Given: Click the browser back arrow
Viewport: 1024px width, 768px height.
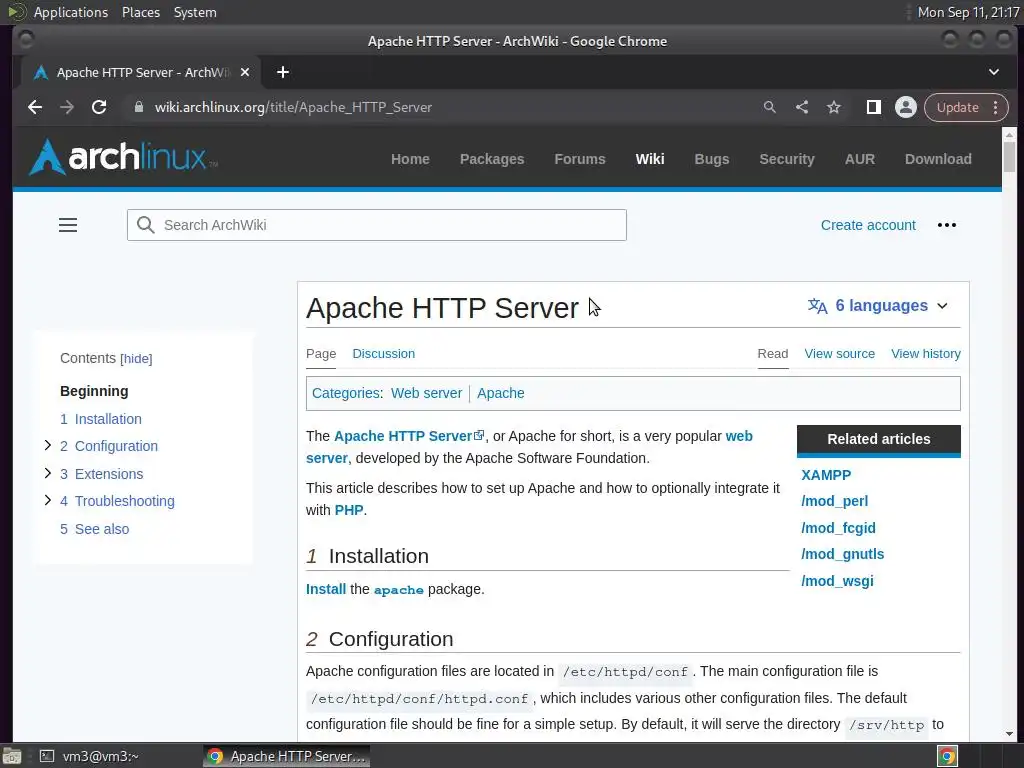Looking at the screenshot, I should (35, 107).
